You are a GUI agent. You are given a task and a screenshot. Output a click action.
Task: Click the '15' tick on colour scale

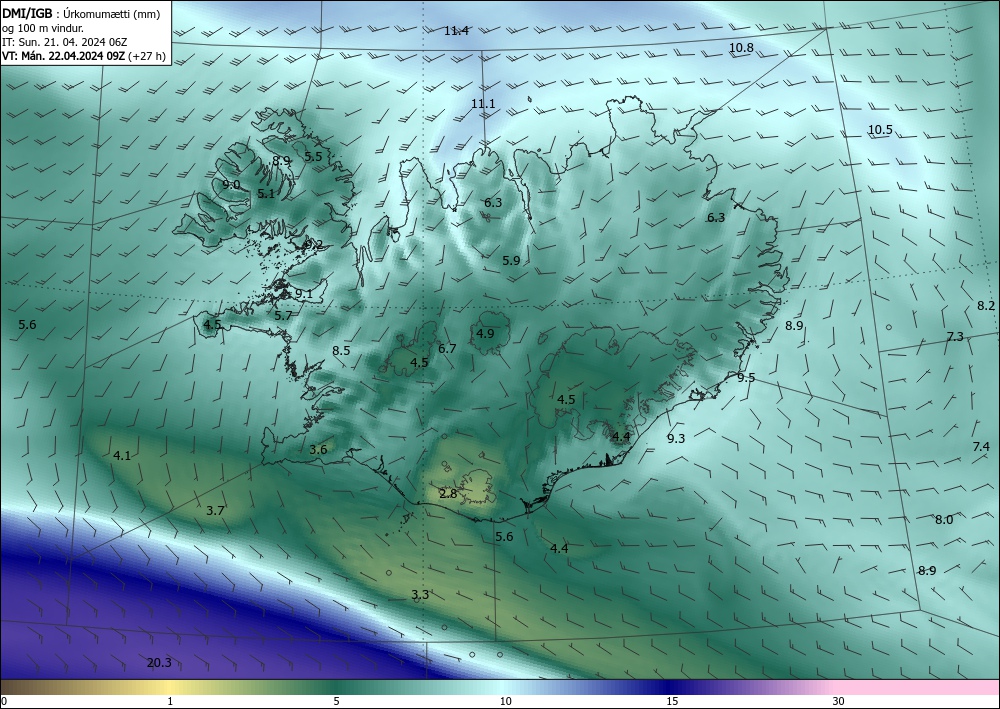[x=672, y=702]
